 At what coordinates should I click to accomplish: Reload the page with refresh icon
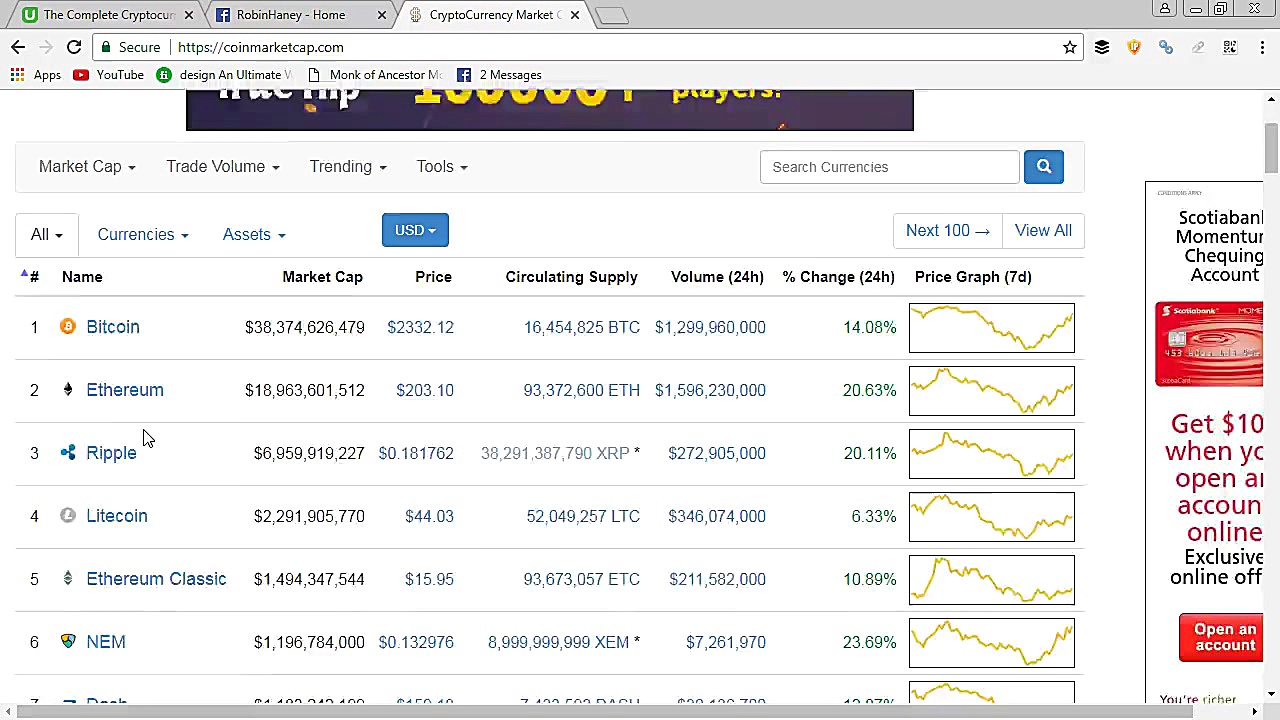pos(74,47)
